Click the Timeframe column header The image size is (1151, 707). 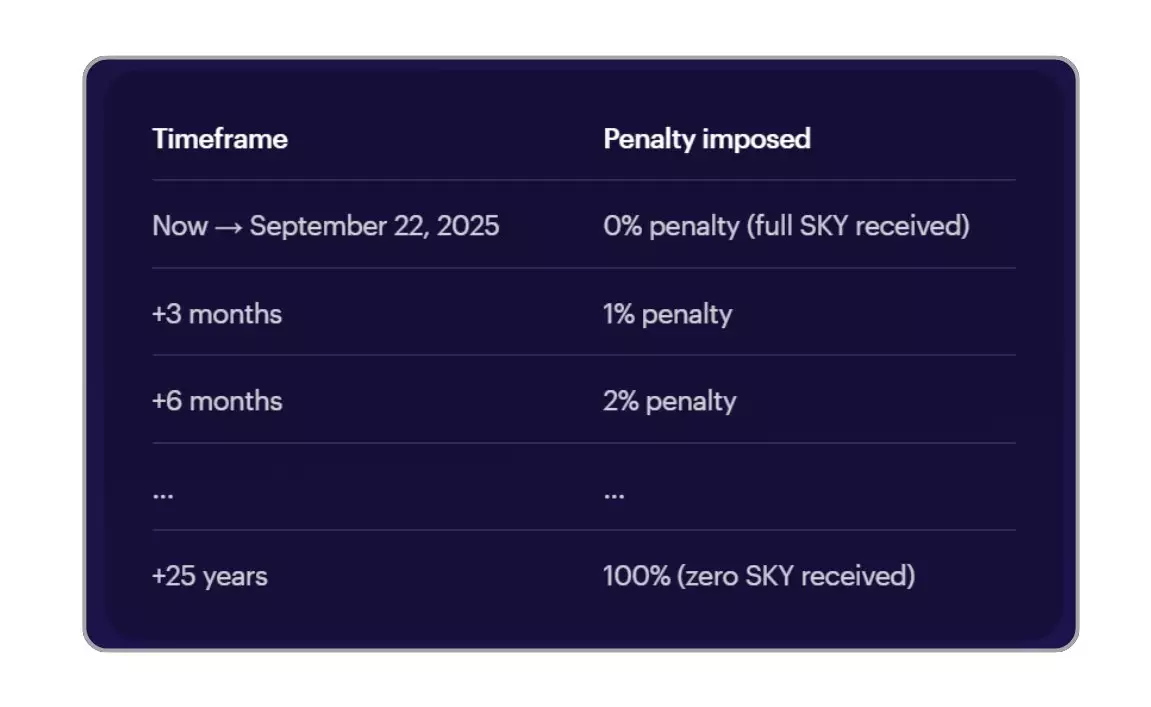click(x=219, y=139)
